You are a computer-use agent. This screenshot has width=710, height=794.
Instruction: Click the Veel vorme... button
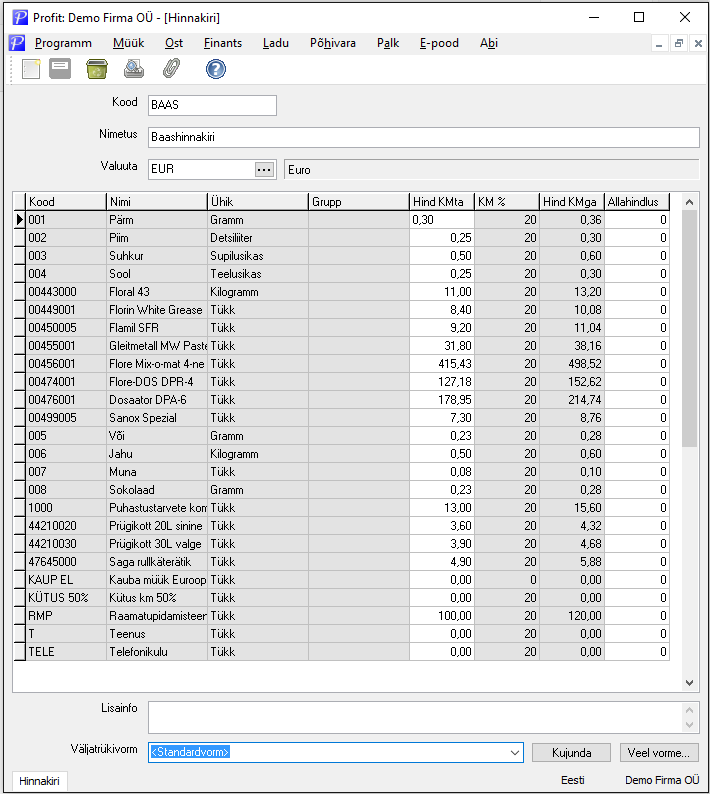pos(659,753)
